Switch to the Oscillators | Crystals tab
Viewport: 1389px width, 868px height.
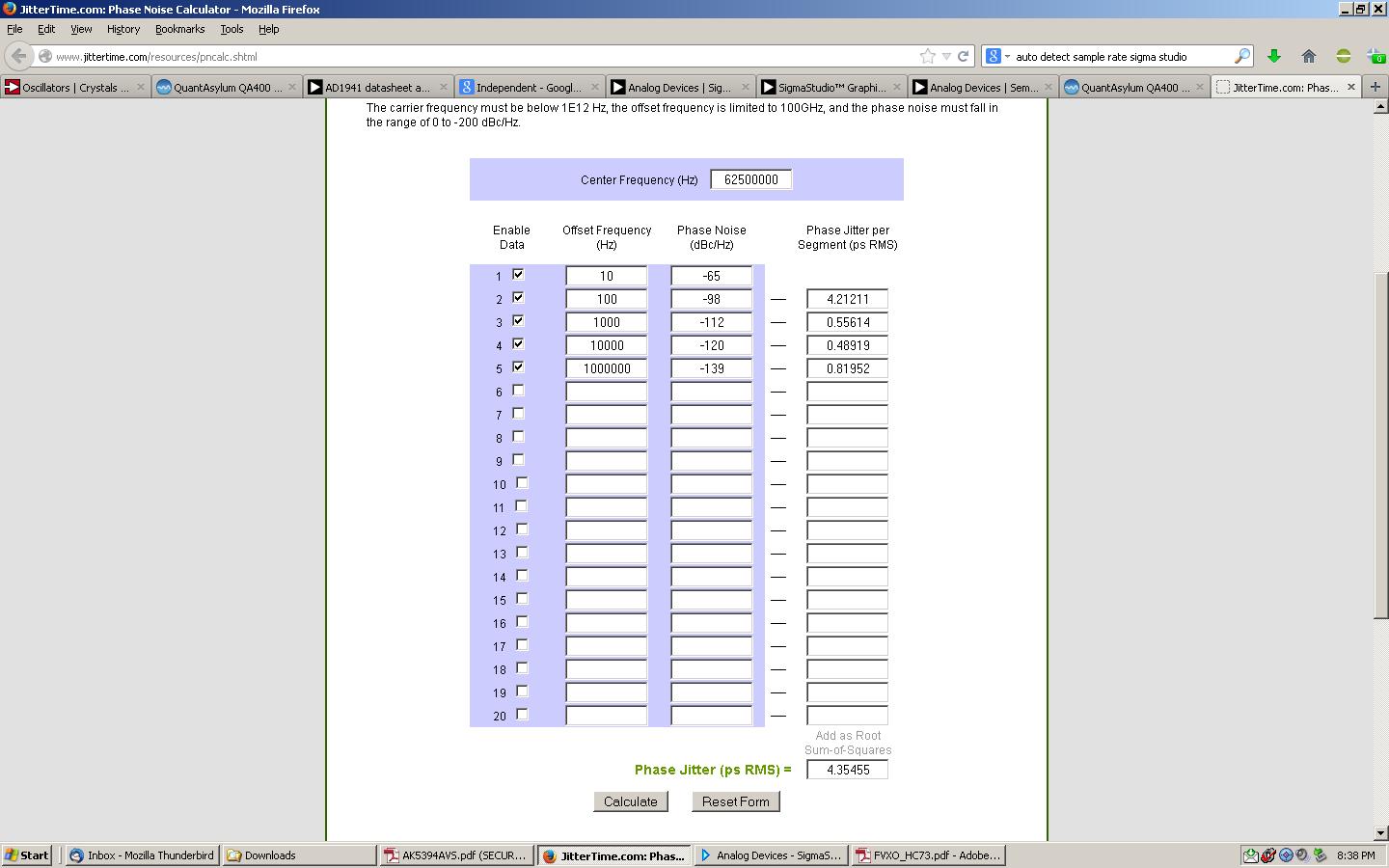click(75, 87)
